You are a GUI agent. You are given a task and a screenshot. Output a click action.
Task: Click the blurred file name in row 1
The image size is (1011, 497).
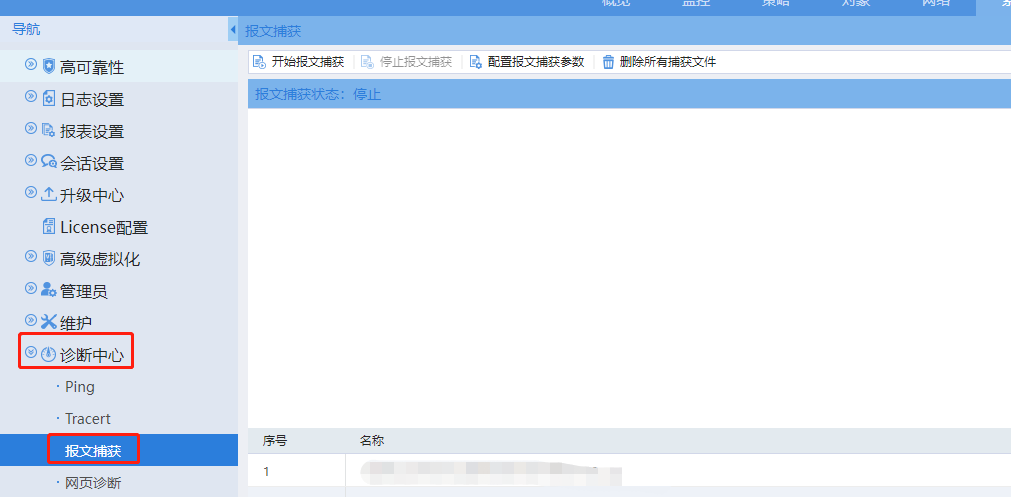coord(490,473)
